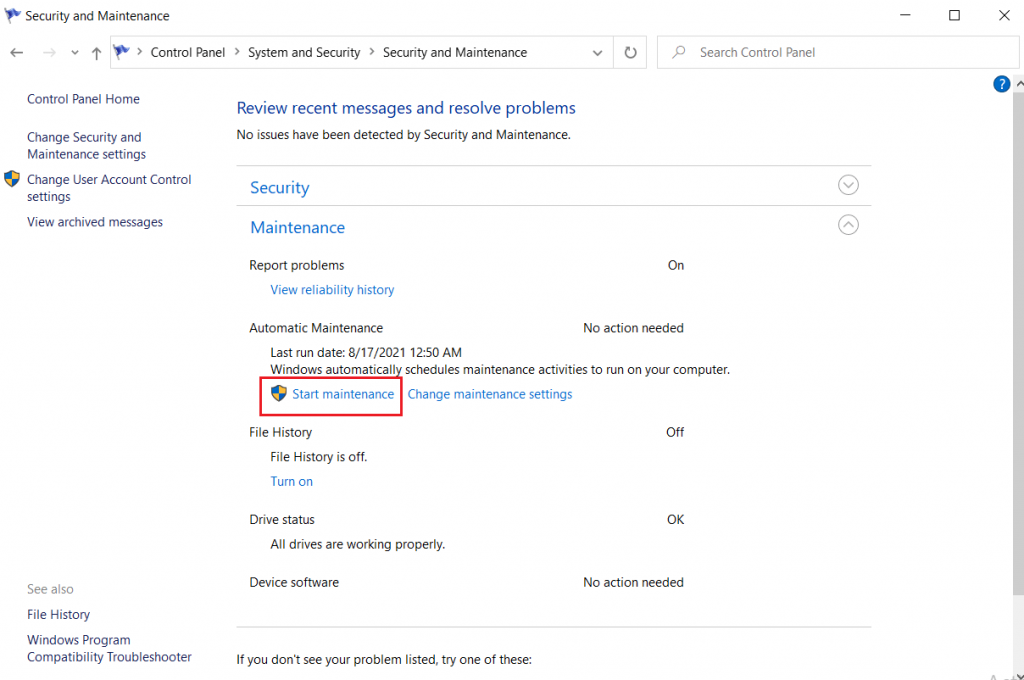Turn on File History
This screenshot has width=1024, height=680.
(x=291, y=481)
